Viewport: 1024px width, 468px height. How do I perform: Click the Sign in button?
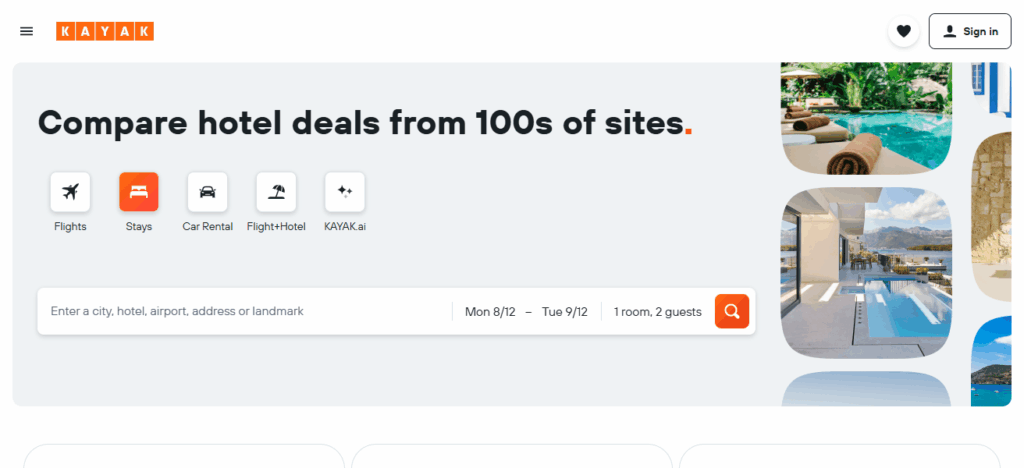point(970,31)
